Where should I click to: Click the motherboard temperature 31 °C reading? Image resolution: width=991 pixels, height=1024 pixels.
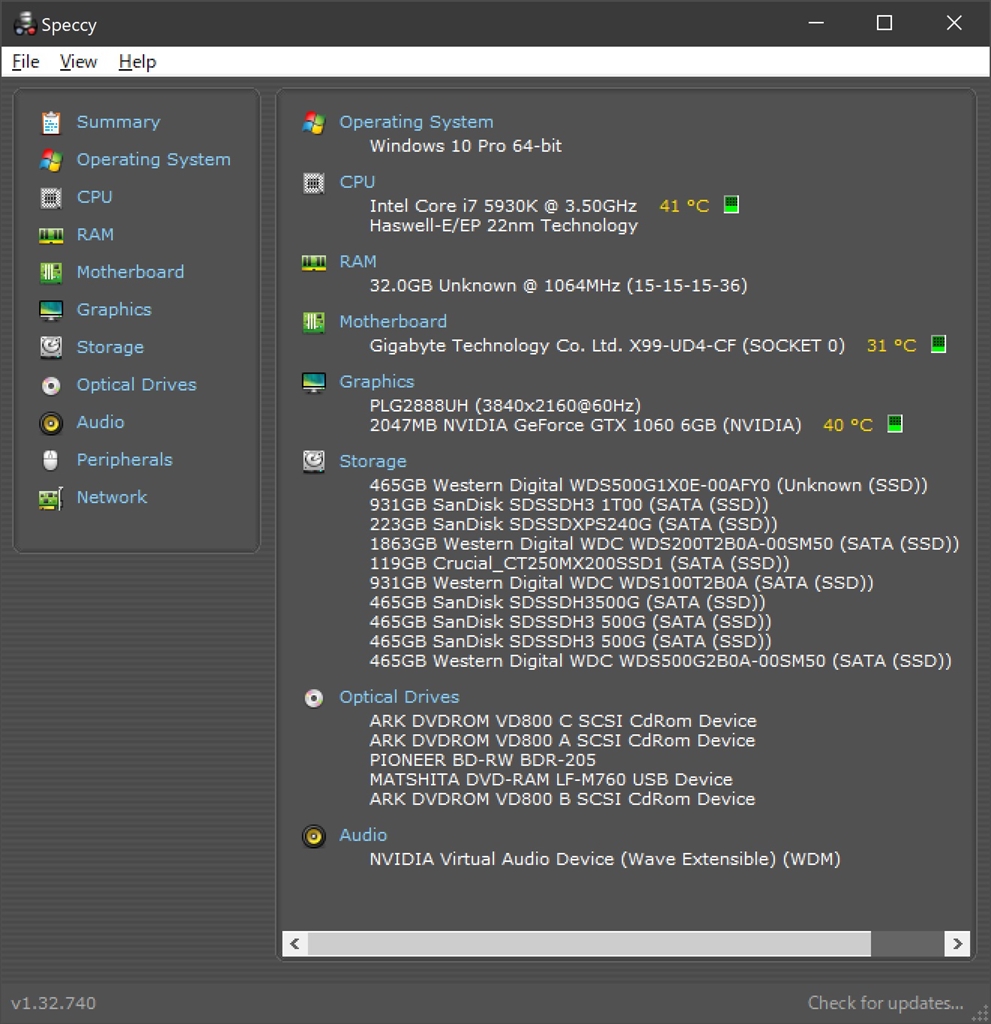click(891, 345)
